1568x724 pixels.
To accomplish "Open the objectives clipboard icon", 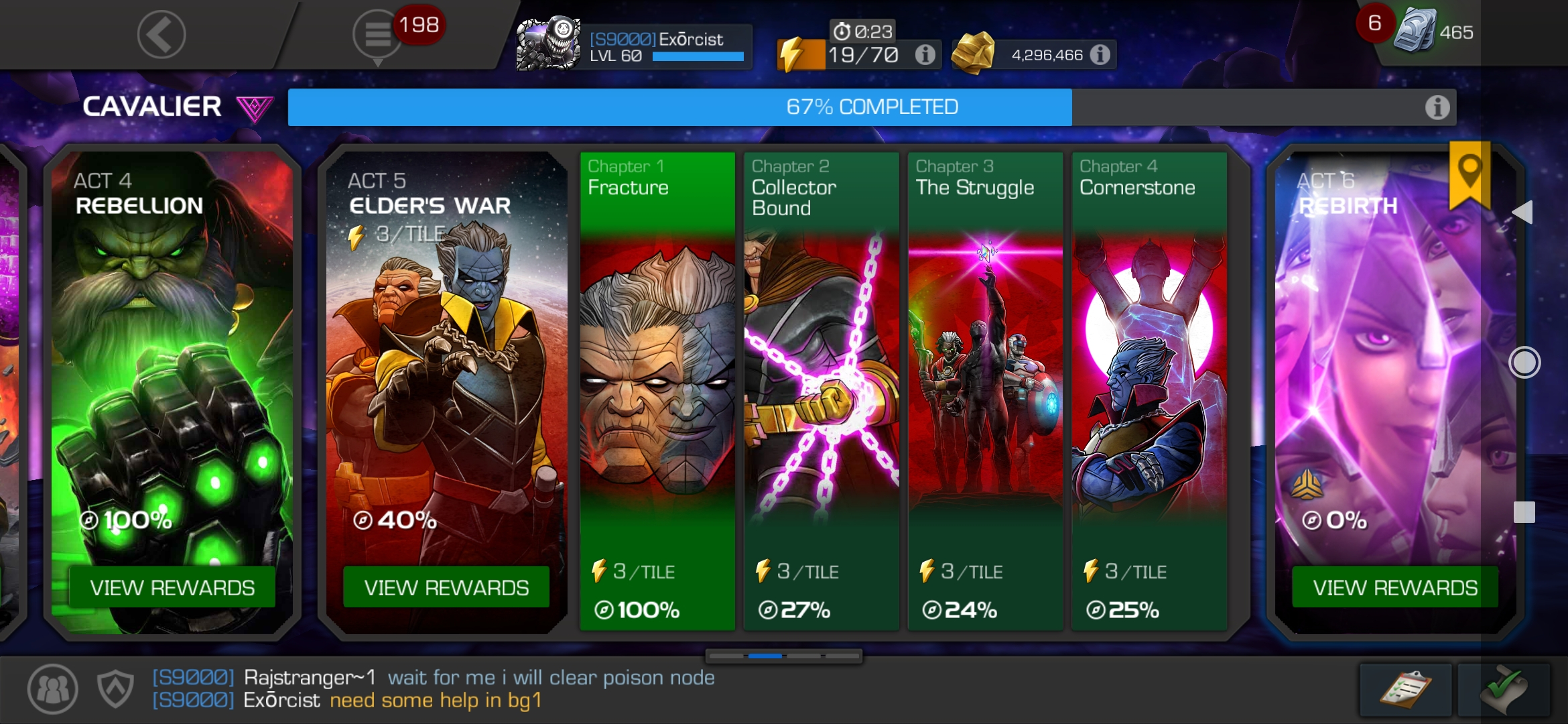I will coord(1405,690).
